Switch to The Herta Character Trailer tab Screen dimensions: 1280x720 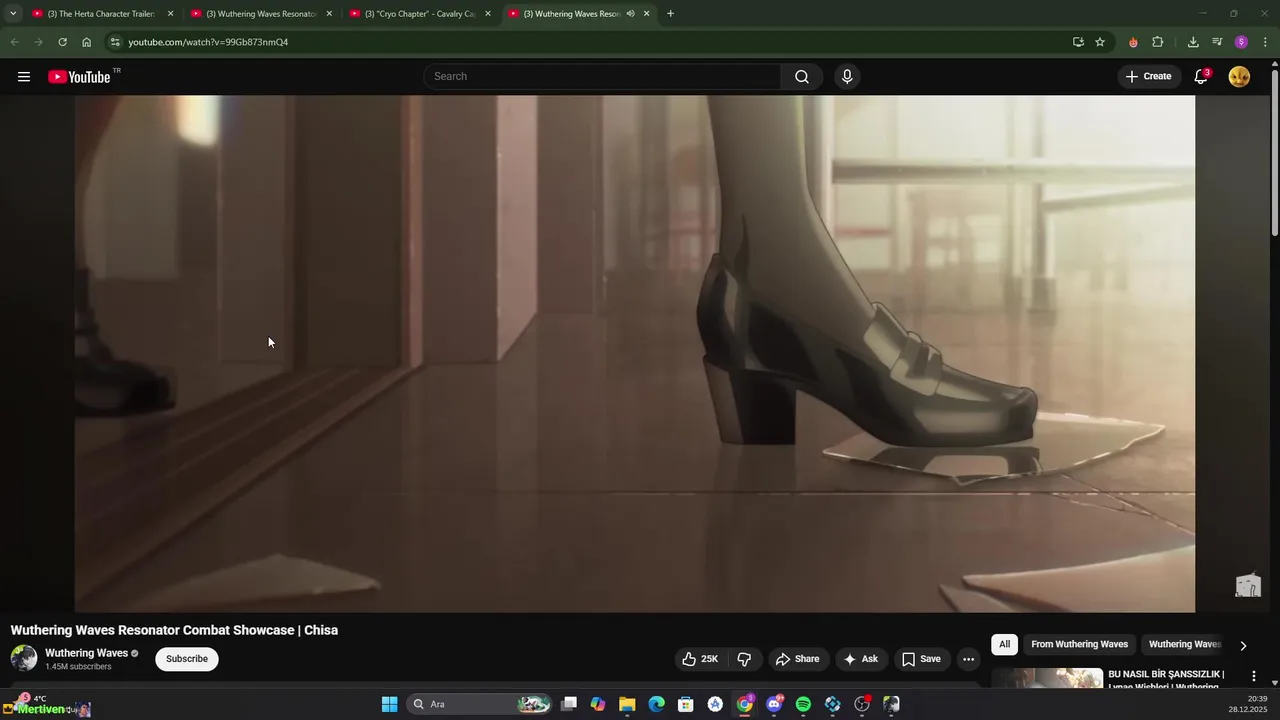click(103, 14)
